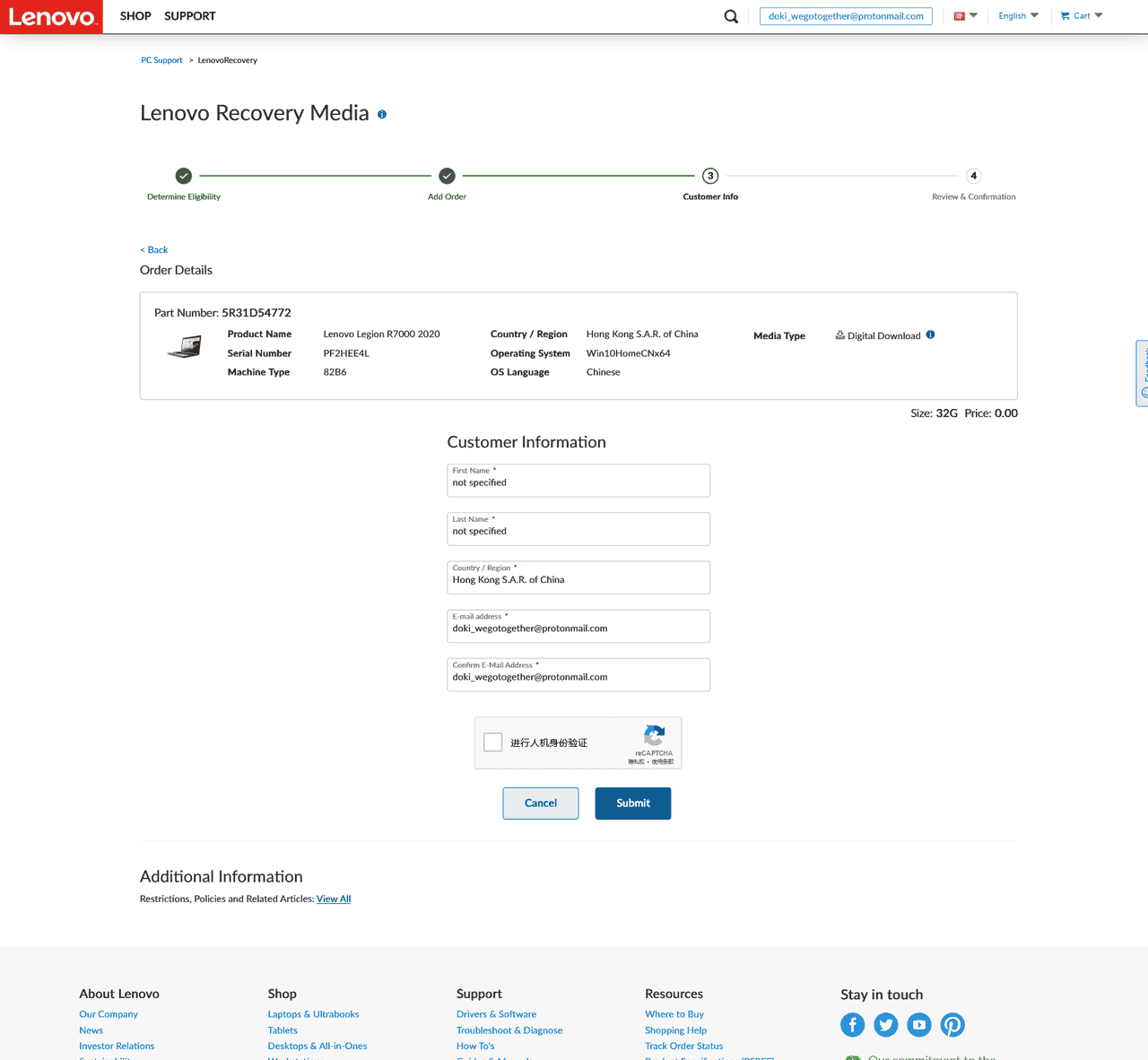Open Lenovo YouTube channel icon

918,1024
